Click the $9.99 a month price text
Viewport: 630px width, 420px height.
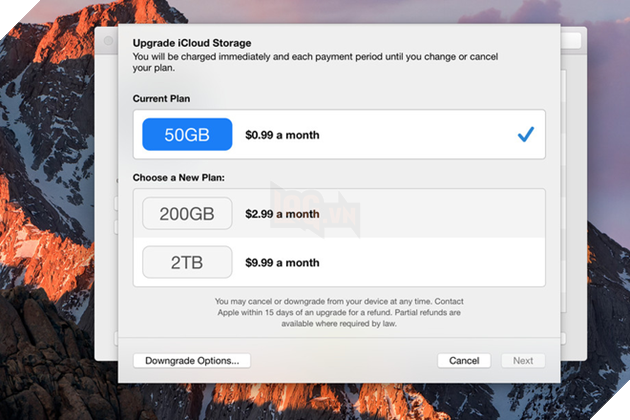282,262
